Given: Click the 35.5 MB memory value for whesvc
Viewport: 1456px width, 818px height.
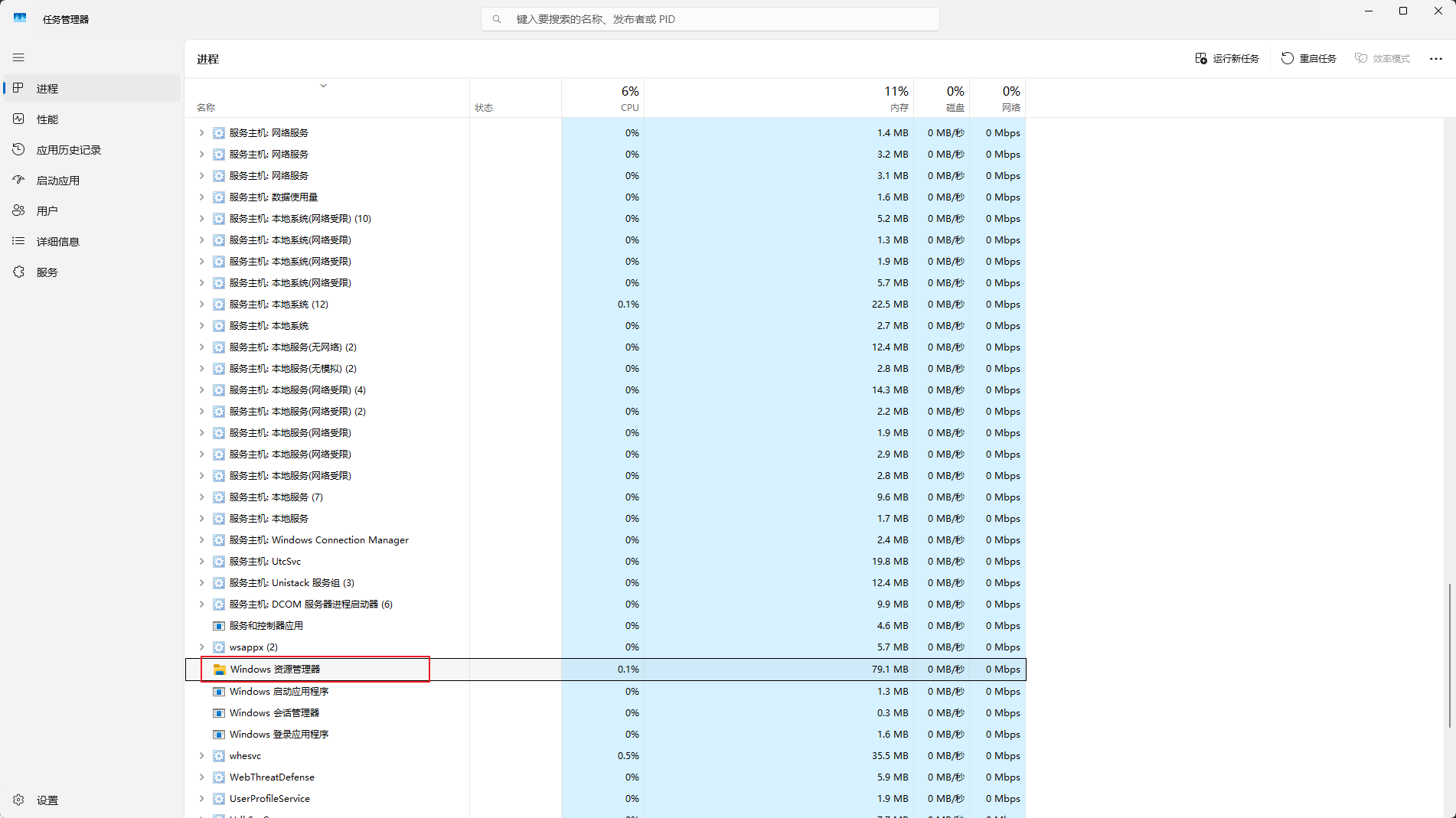Looking at the screenshot, I should pyautogui.click(x=890, y=756).
